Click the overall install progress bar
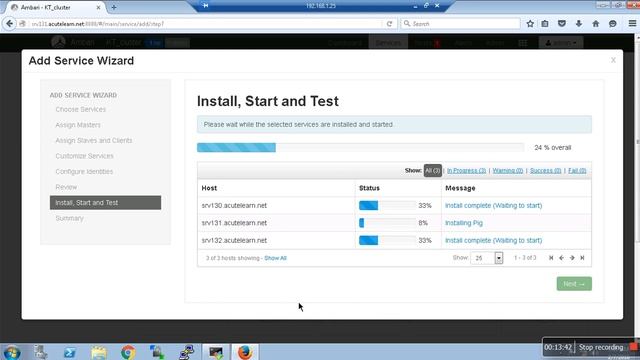Screen dimensions: 640x360 pyautogui.click(x=360, y=147)
